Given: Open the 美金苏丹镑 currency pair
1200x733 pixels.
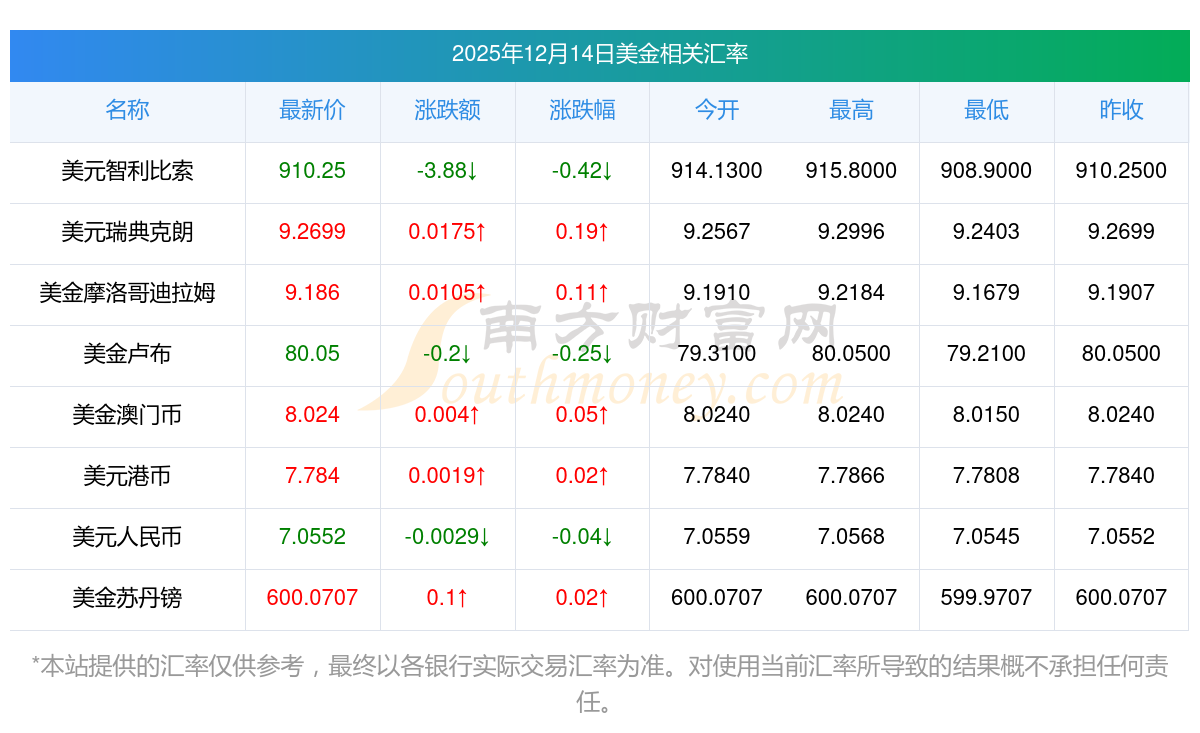Looking at the screenshot, I should pyautogui.click(x=127, y=598).
